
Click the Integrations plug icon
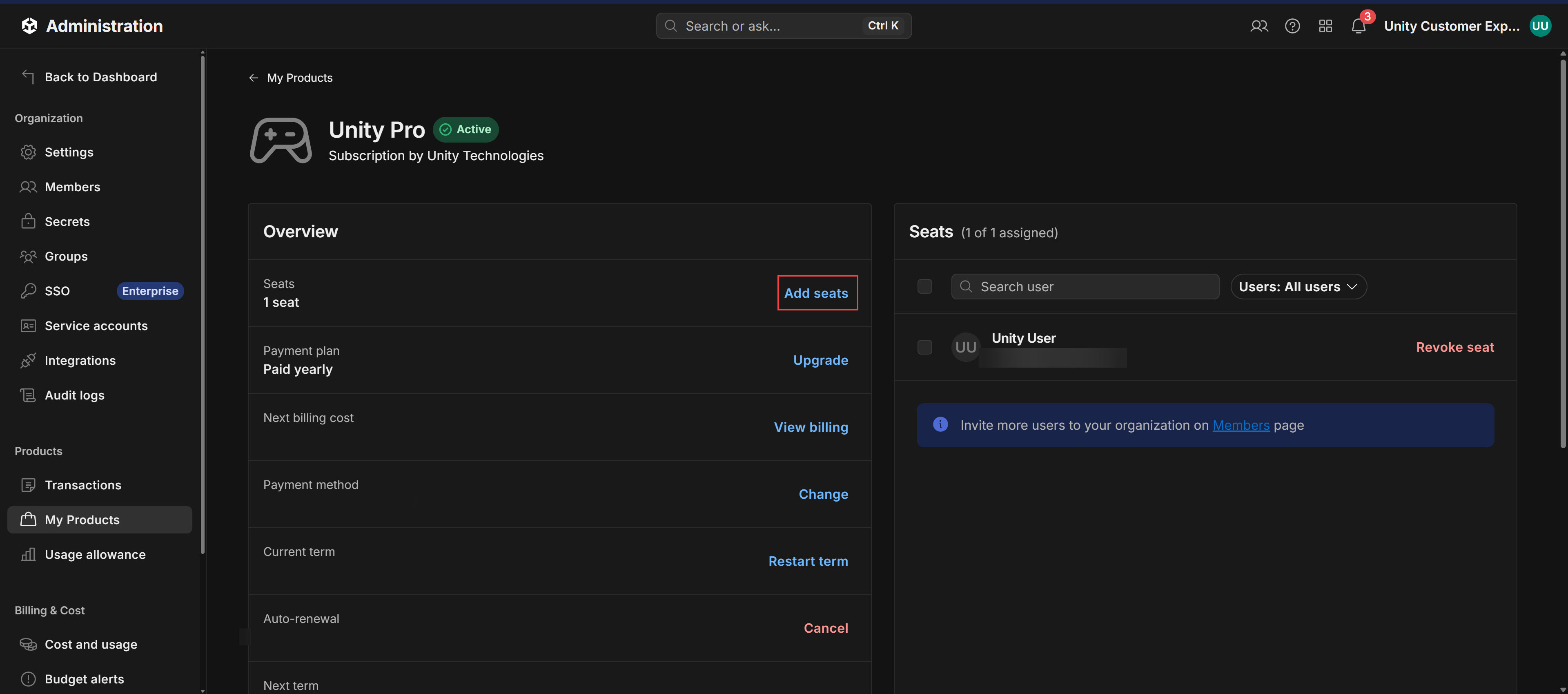point(28,360)
